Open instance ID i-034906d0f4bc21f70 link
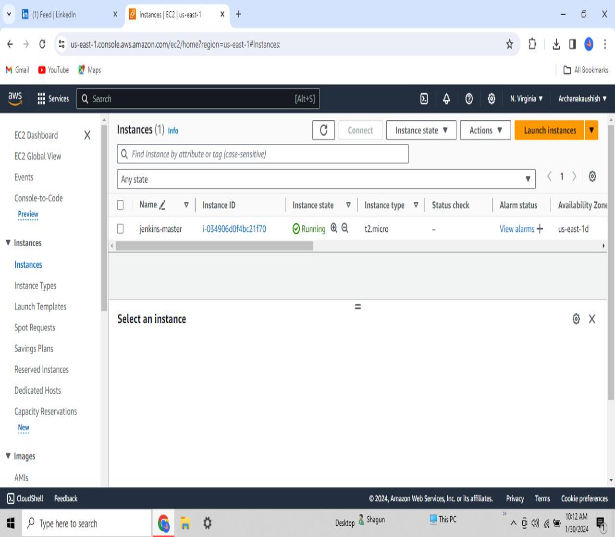Image resolution: width=615 pixels, height=537 pixels. 234,229
